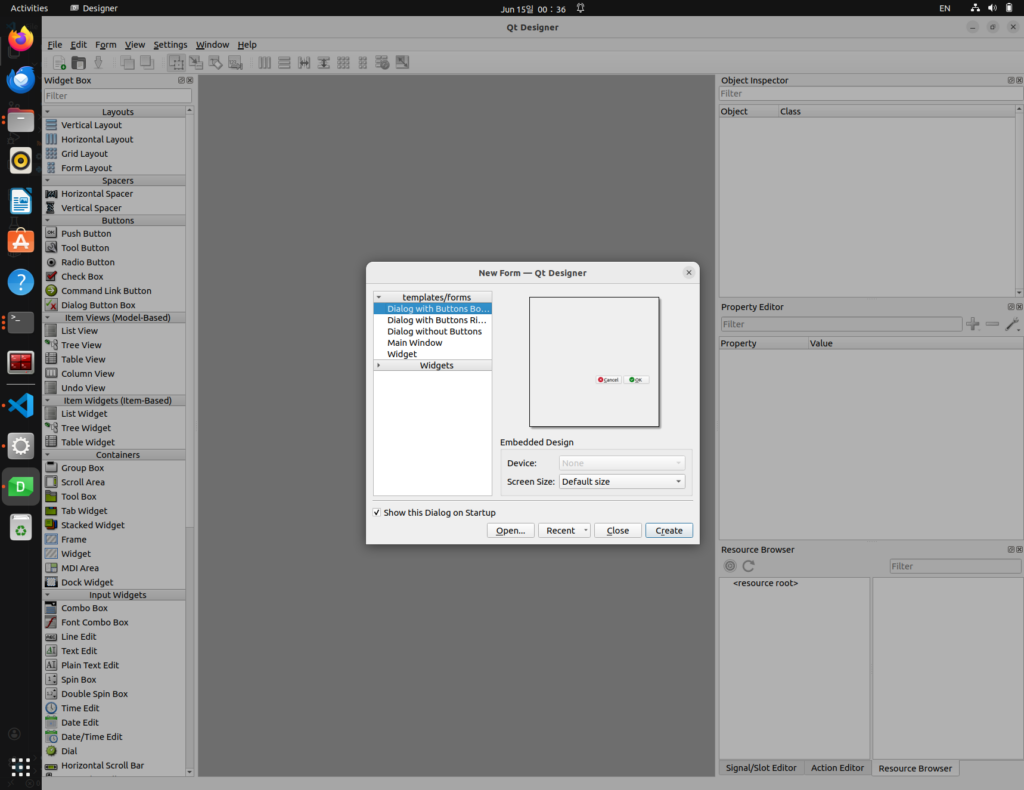Select the Edit Buddies mode icon
This screenshot has width=1024, height=790.
coord(216,63)
